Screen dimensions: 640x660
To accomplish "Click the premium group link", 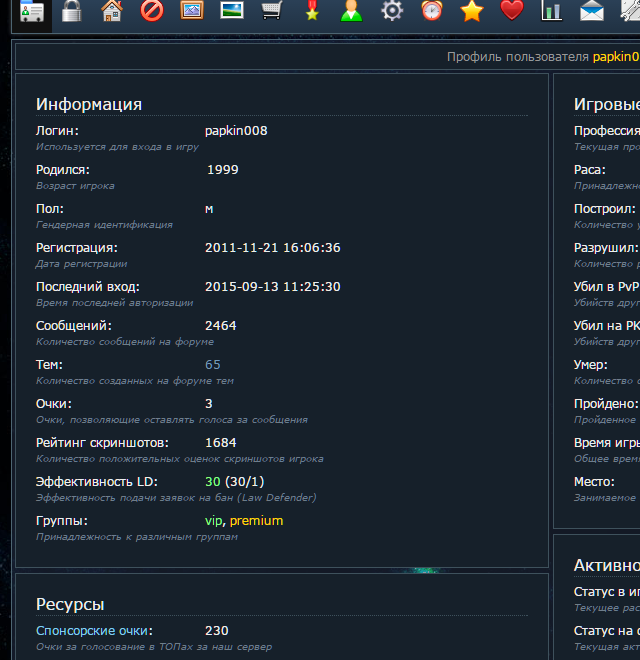I will coord(256,521).
